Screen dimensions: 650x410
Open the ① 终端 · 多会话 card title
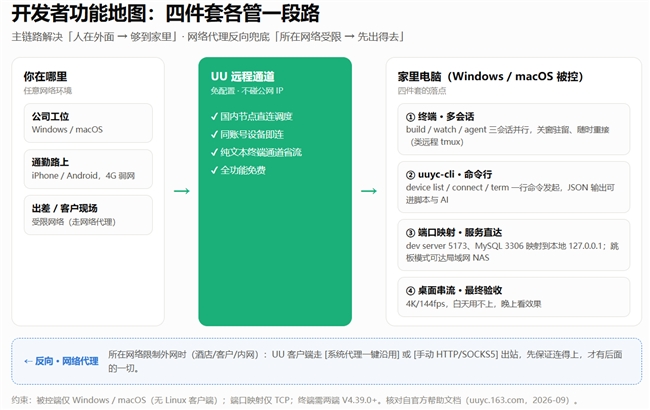point(440,117)
